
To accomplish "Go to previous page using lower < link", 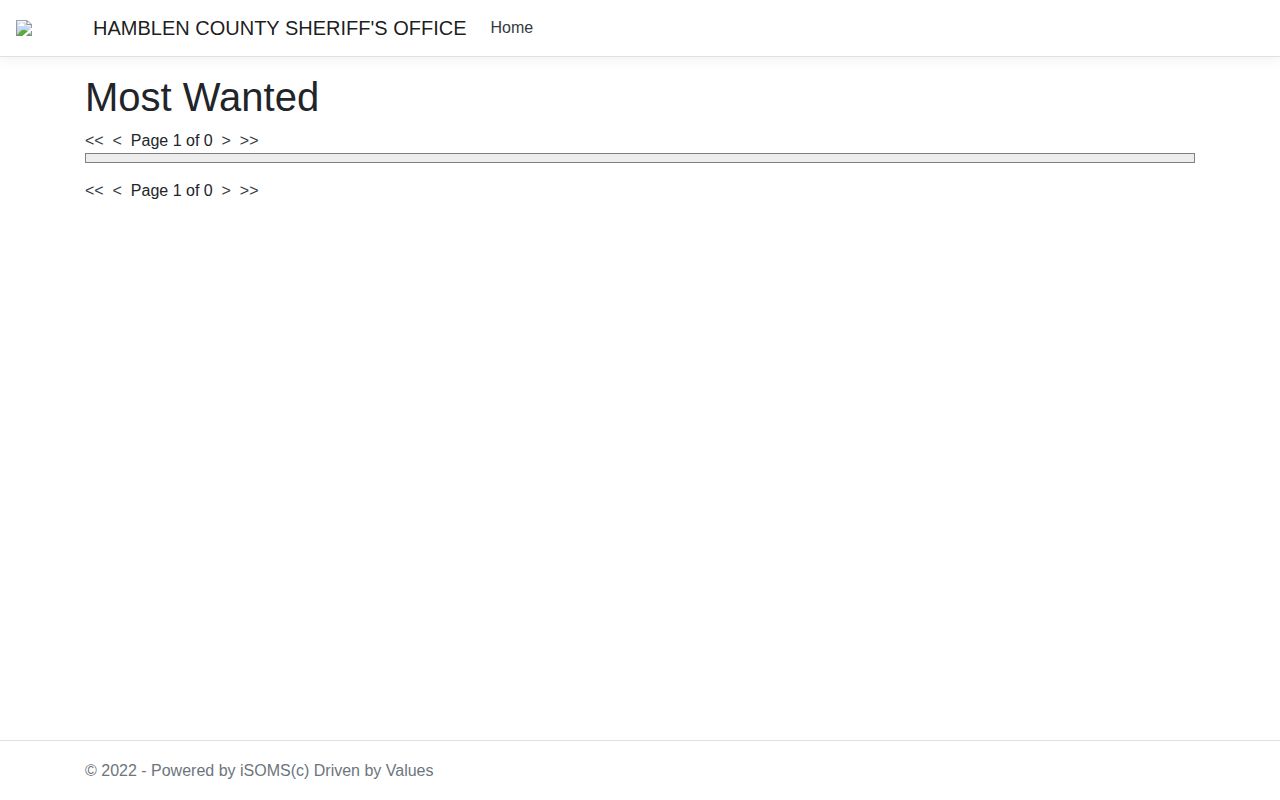I will (117, 191).
